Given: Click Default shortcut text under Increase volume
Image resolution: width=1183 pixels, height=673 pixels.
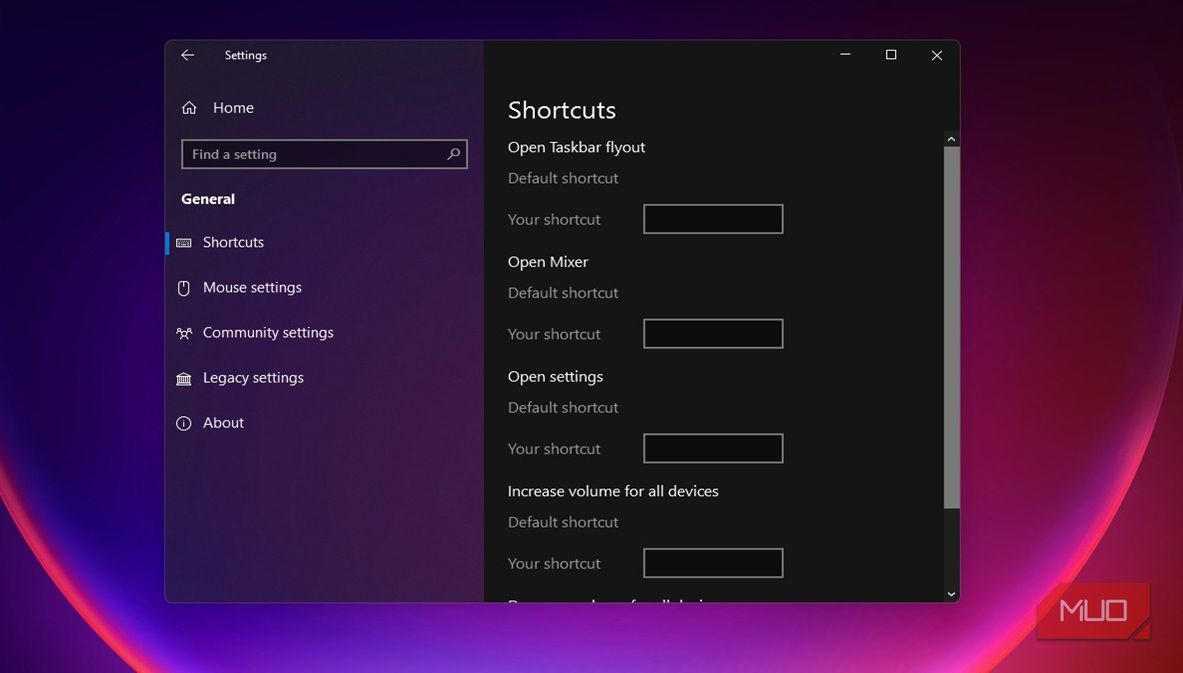Looking at the screenshot, I should 563,522.
